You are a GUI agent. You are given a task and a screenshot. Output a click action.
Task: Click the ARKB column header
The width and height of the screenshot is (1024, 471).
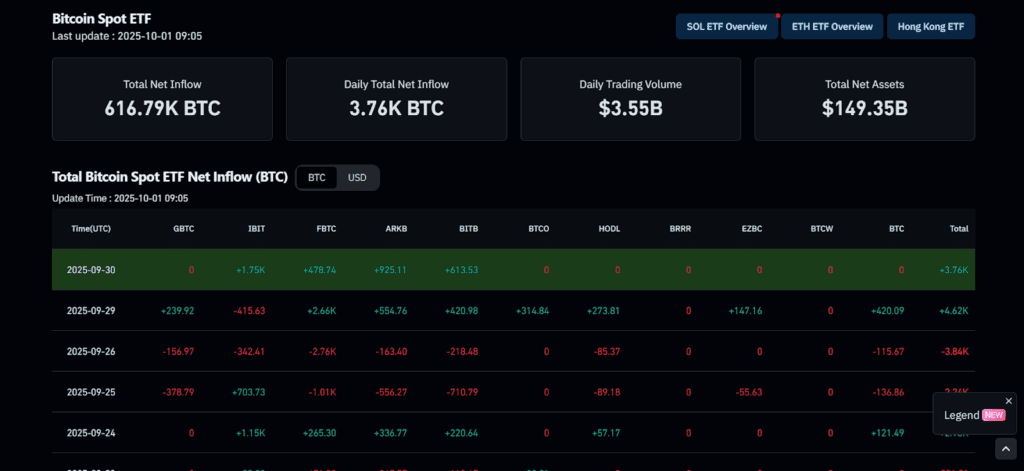point(396,229)
